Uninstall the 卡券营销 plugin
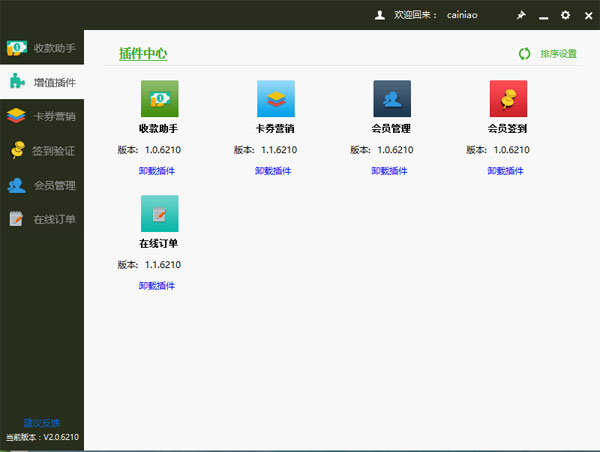 point(273,171)
